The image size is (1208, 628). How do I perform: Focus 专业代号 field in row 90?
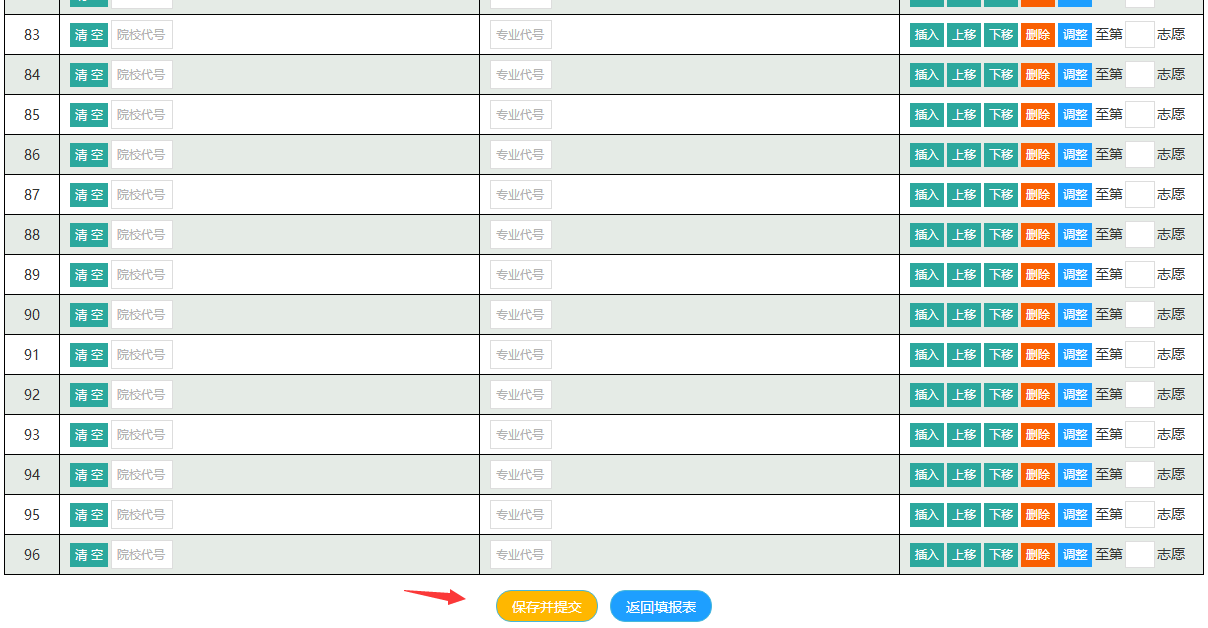521,315
